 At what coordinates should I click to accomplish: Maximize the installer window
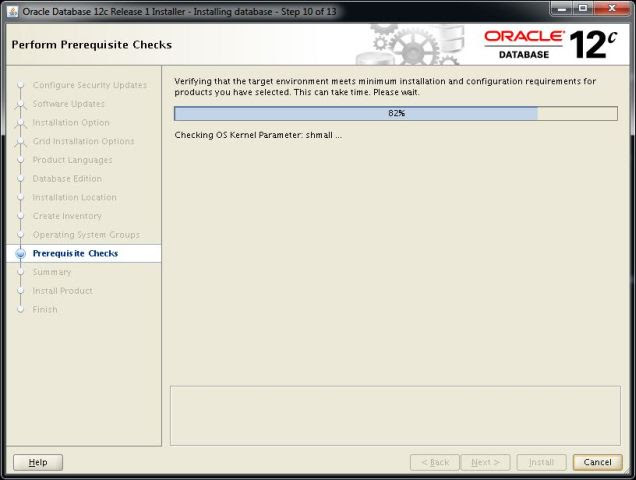click(x=583, y=9)
